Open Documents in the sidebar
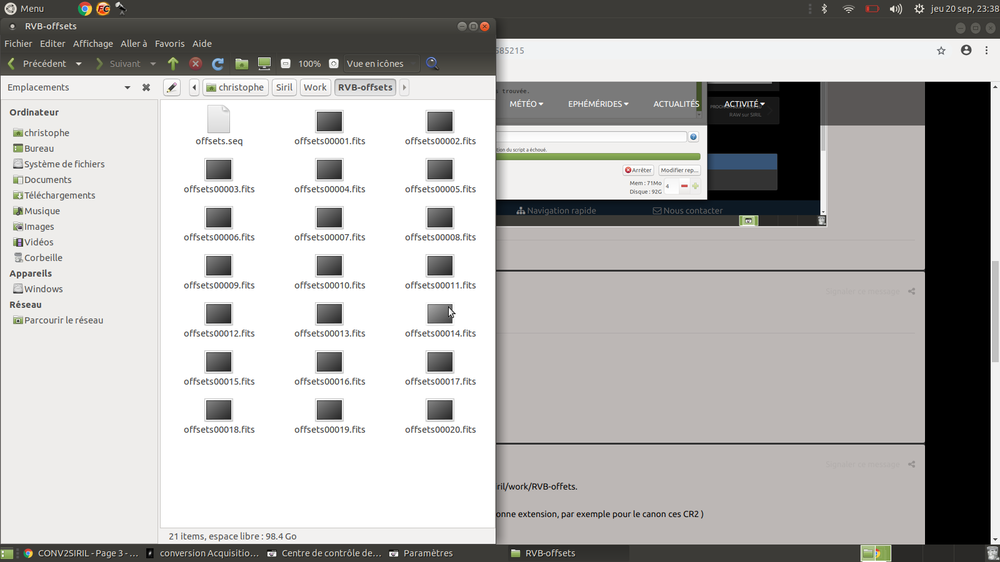 pos(42,180)
